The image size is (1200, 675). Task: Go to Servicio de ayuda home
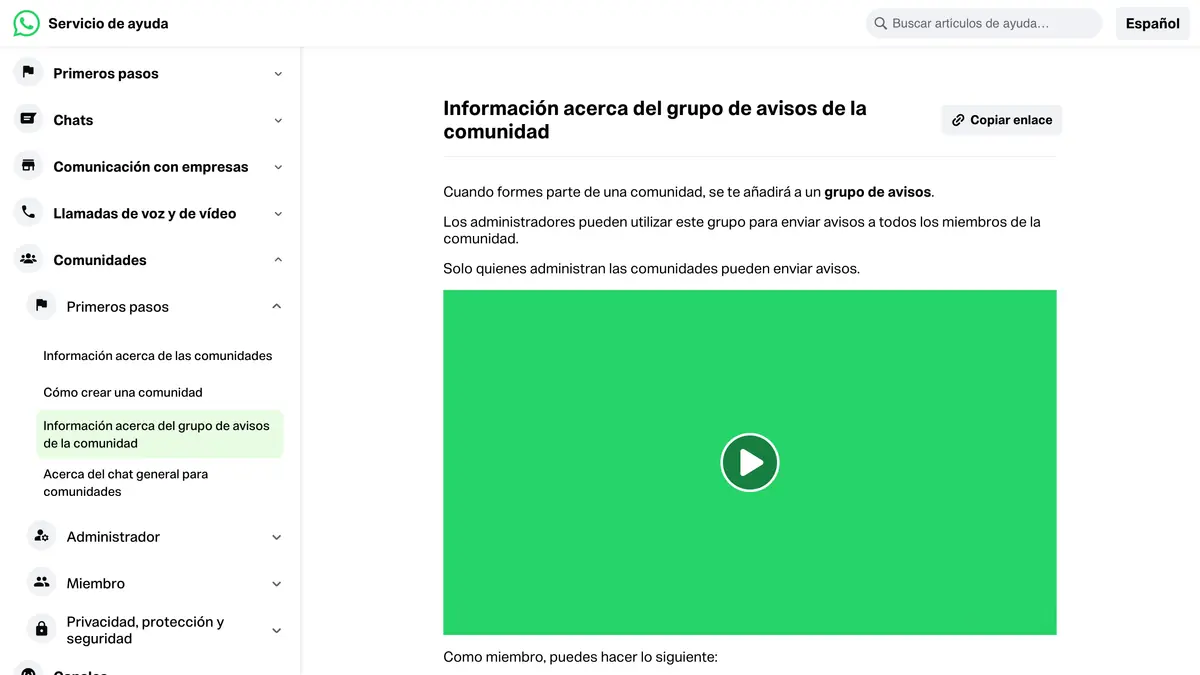tap(108, 24)
